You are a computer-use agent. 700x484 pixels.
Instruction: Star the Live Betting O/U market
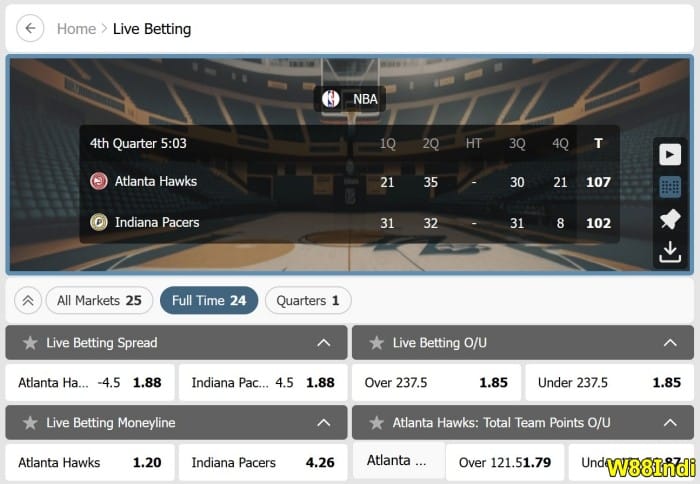coord(376,343)
